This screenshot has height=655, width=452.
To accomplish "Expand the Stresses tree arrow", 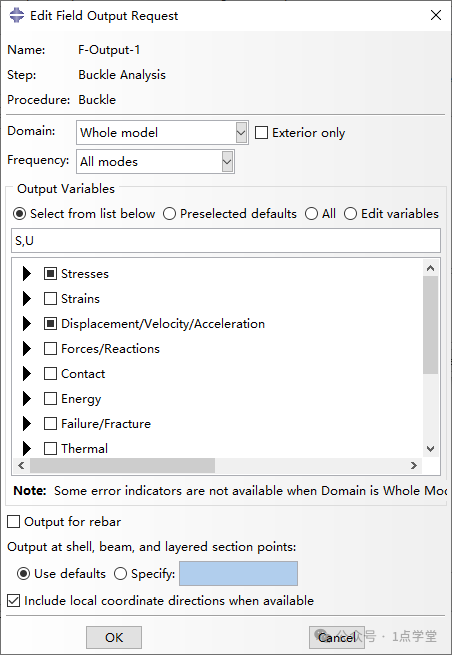I will [x=27, y=274].
